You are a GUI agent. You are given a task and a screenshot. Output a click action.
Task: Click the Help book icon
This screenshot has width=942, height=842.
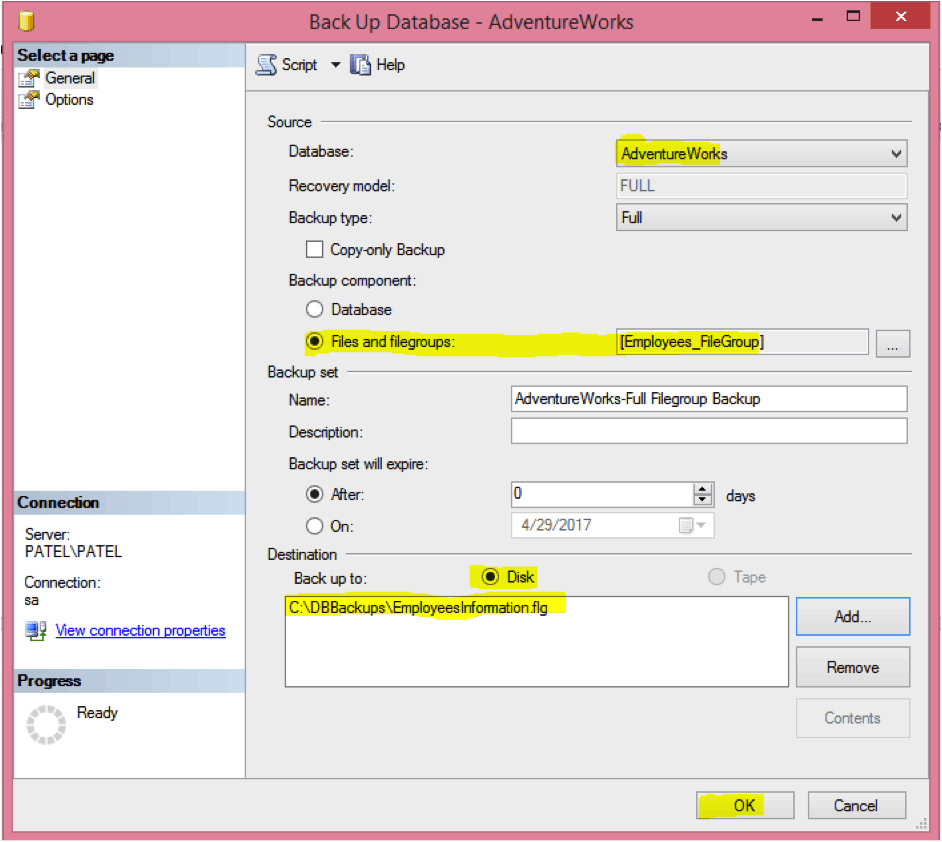360,64
